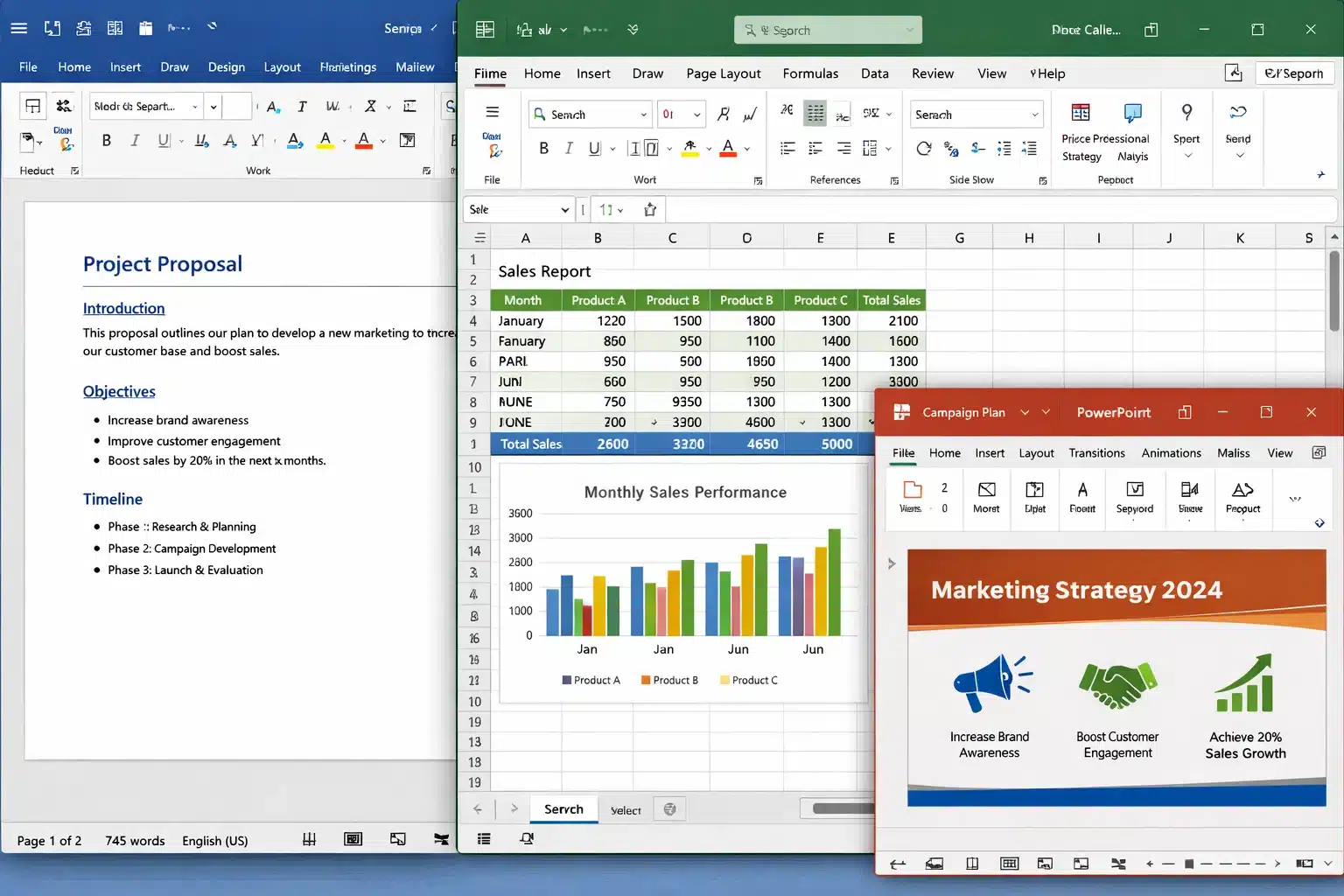Click Page 1 of 2 in Word's status bar
1344x896 pixels.
(x=50, y=840)
